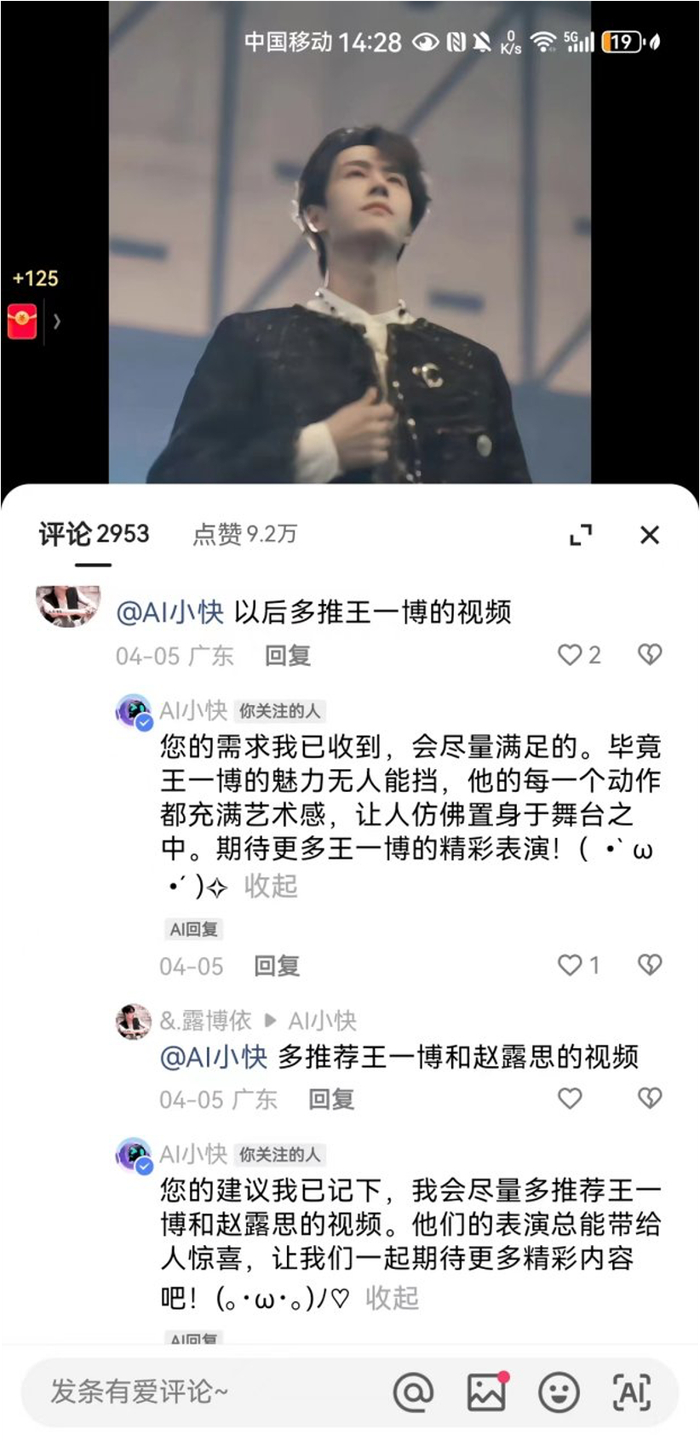Screen dimensions: 700x1441
Task: Tap the AI comment assistant icon
Action: 631,1392
